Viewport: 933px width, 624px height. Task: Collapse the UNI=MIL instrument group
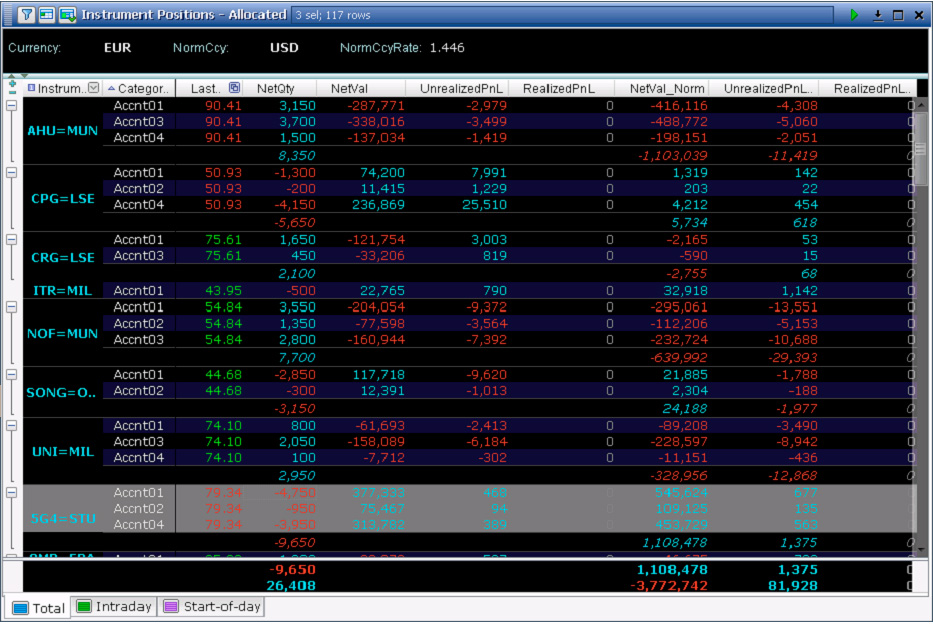click(12, 426)
